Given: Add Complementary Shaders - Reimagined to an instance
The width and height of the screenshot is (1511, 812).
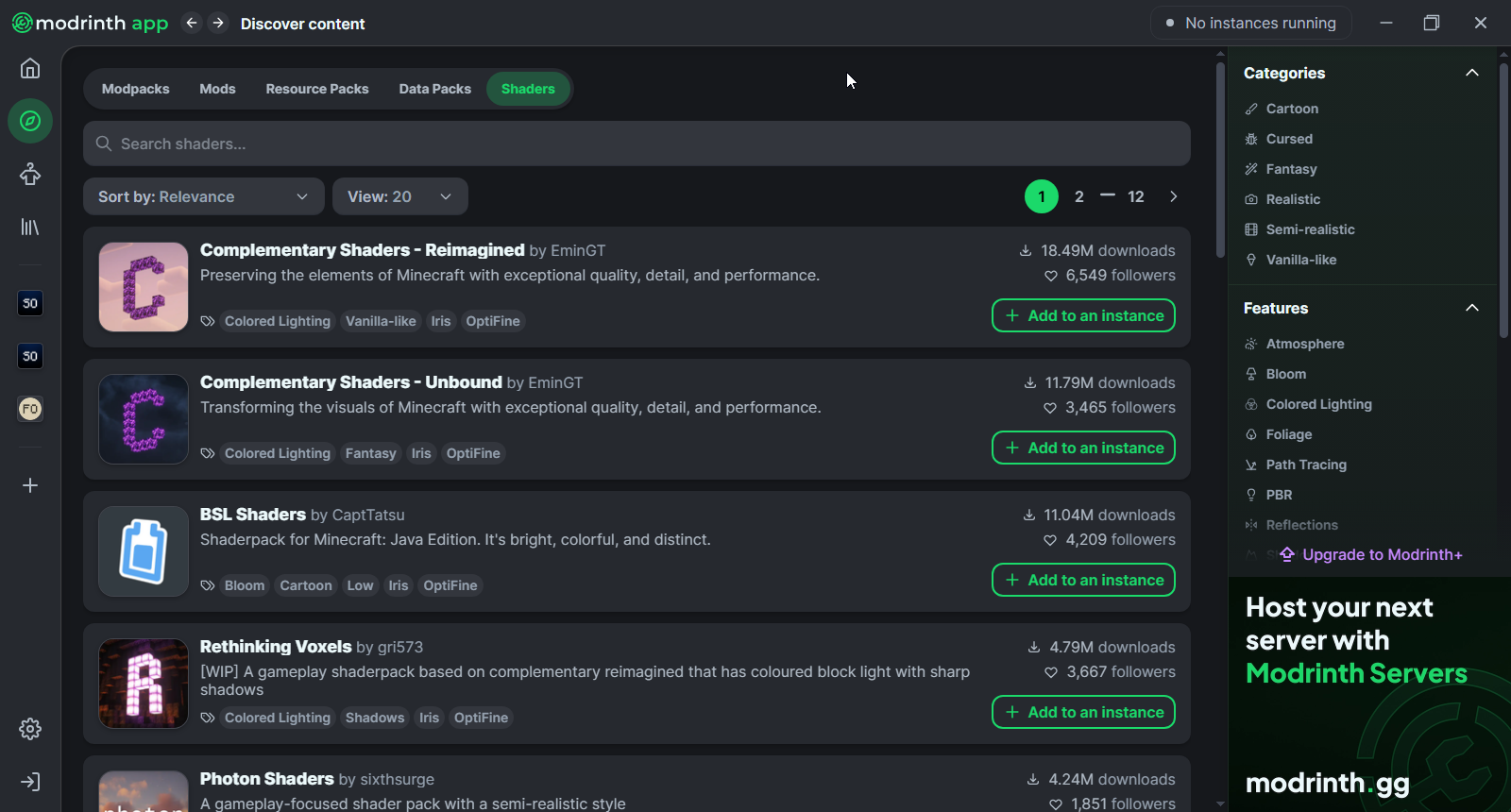Looking at the screenshot, I should click(x=1083, y=315).
